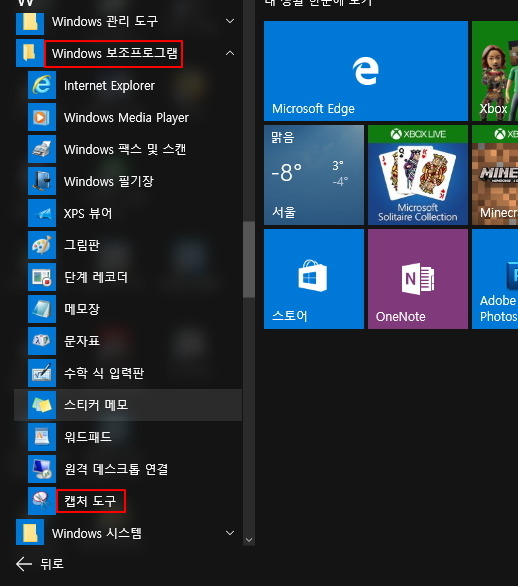Screen dimensions: 518x586
Task: Expand Windows 시스템 chevron
Action: tap(230, 533)
